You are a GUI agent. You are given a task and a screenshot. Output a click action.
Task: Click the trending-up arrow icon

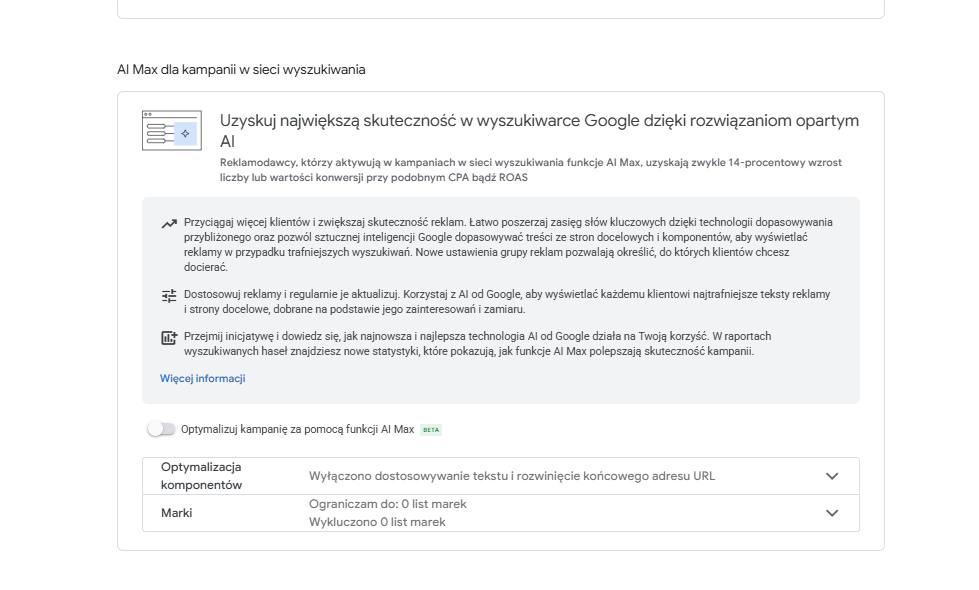tap(168, 223)
